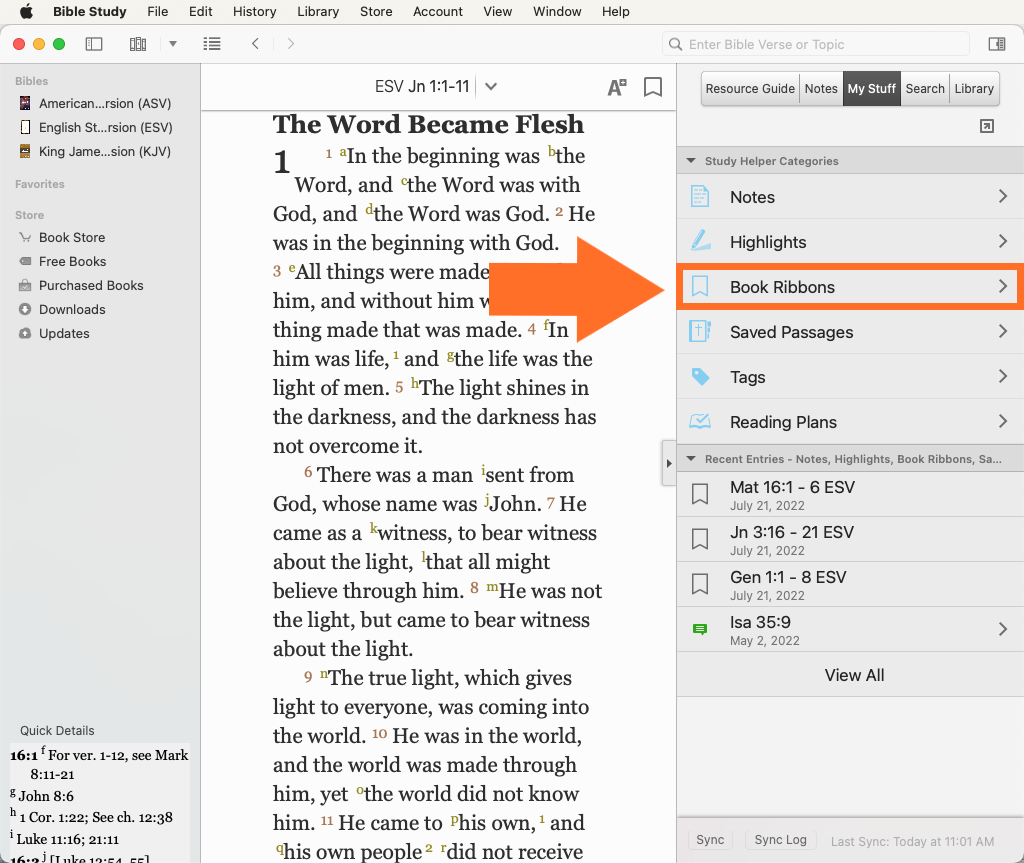Viewport: 1024px width, 863px height.
Task: Switch to the Resource Guide tab
Action: tap(750, 89)
